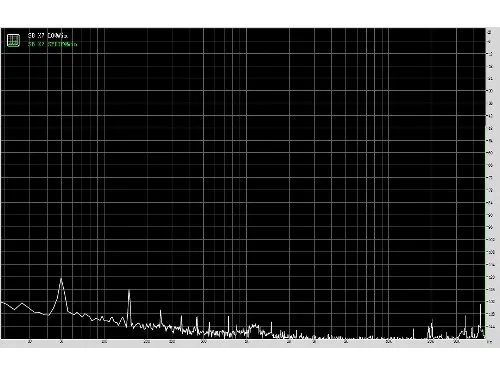Click the second-tallest peak in the left half
The width and height of the screenshot is (500, 375).
point(129,292)
